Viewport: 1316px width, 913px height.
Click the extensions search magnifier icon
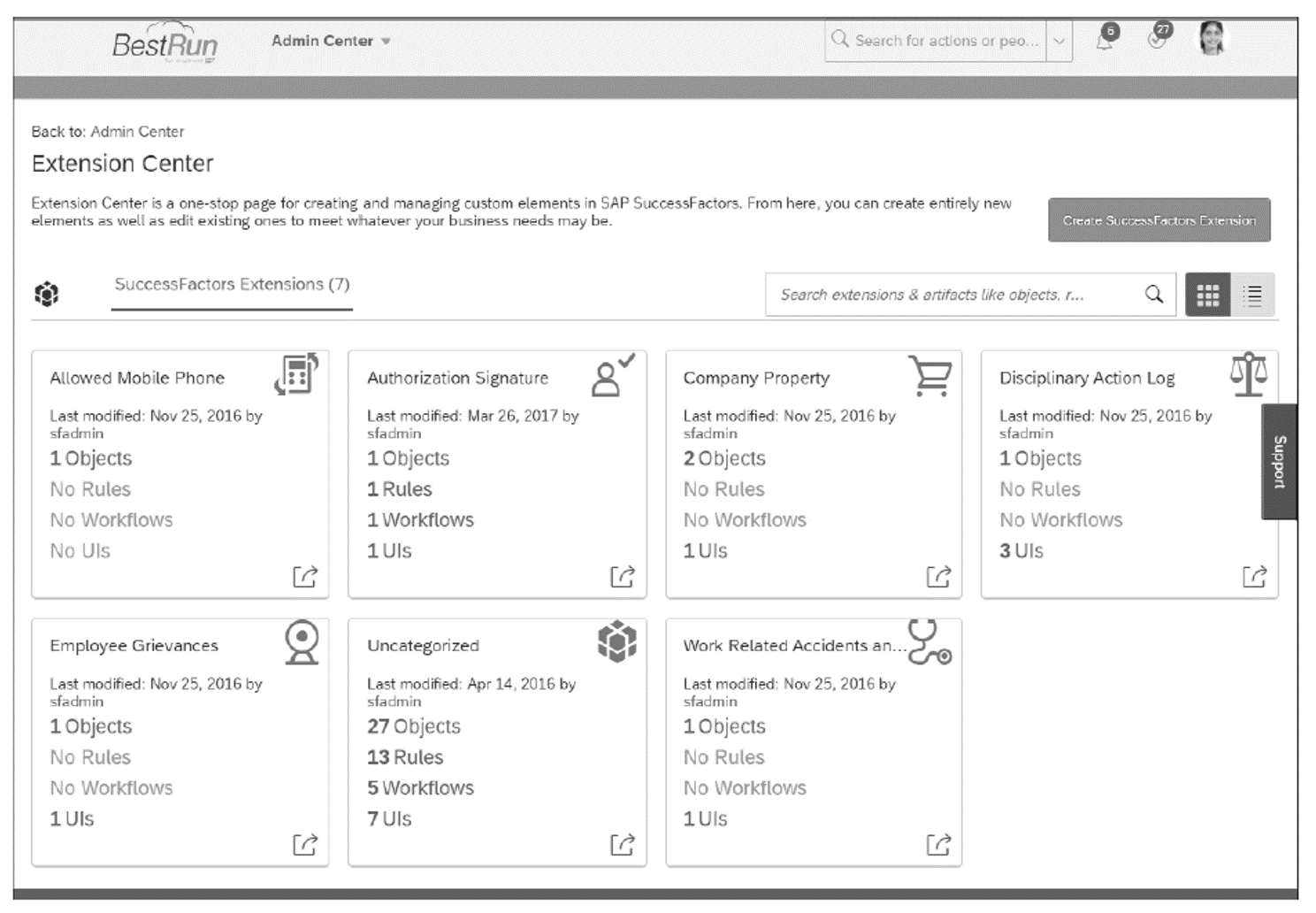pyautogui.click(x=1153, y=295)
